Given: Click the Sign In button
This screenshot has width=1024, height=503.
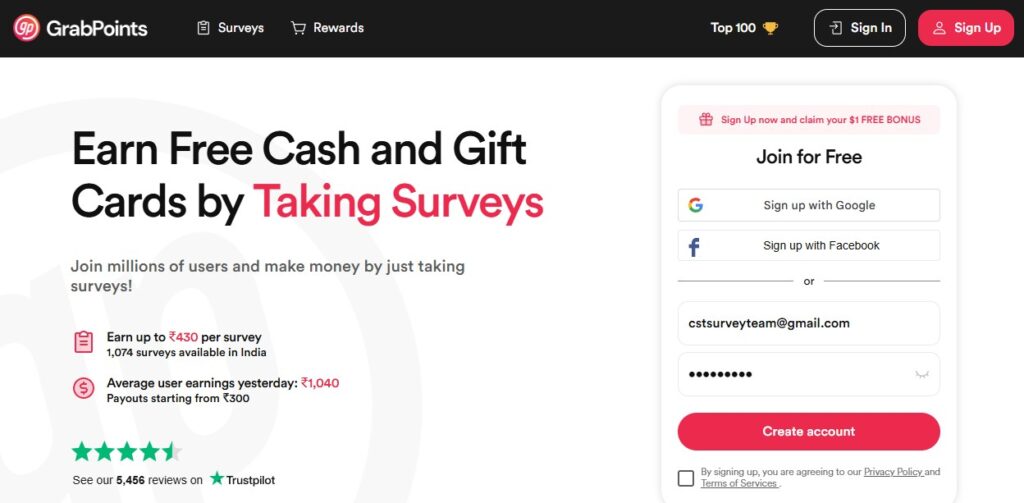Looking at the screenshot, I should 859,28.
